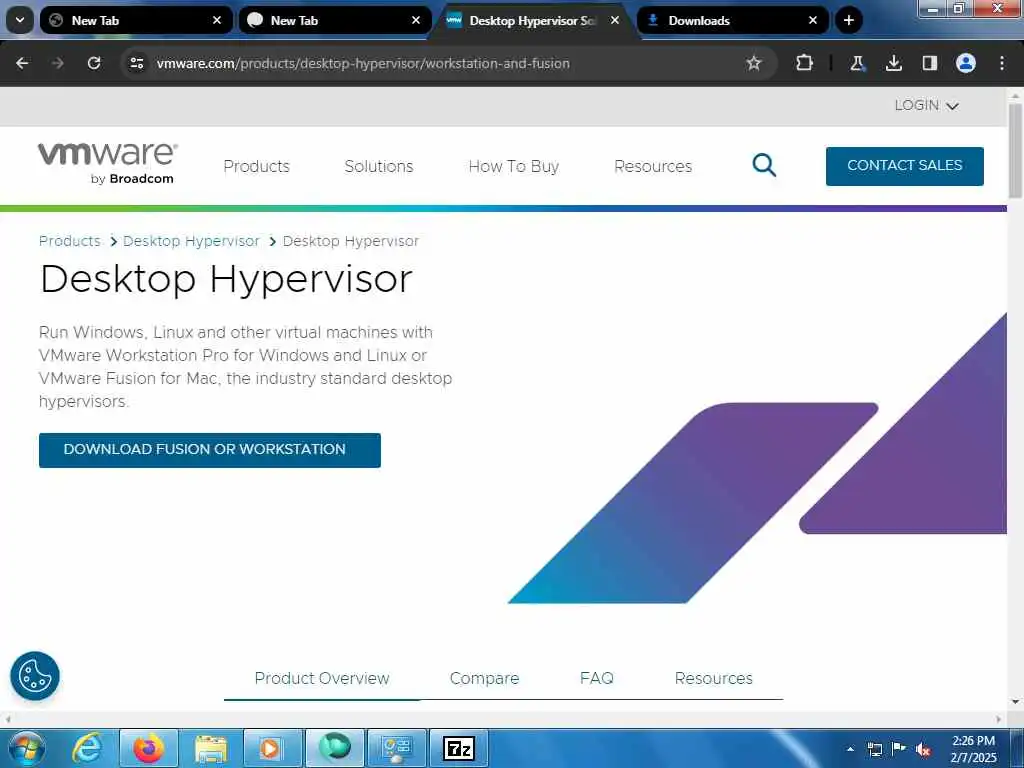Open the browser downloads icon
This screenshot has width=1024, height=768.
click(893, 63)
